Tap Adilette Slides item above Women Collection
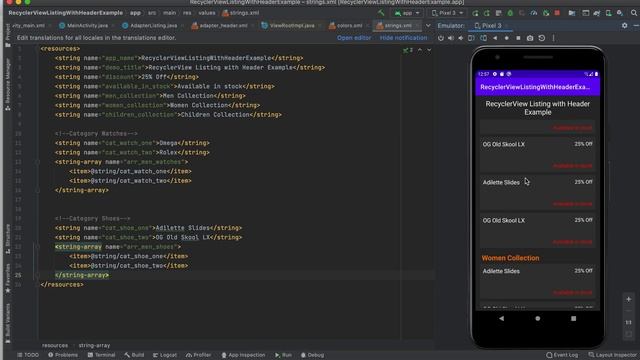 pyautogui.click(x=537, y=193)
